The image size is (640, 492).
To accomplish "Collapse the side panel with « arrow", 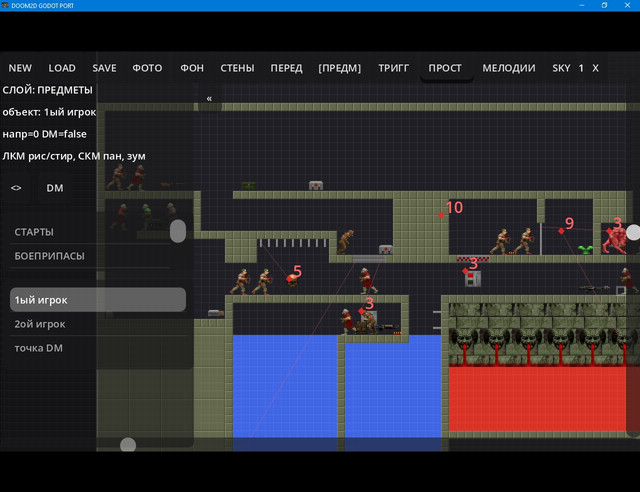I will (x=209, y=98).
